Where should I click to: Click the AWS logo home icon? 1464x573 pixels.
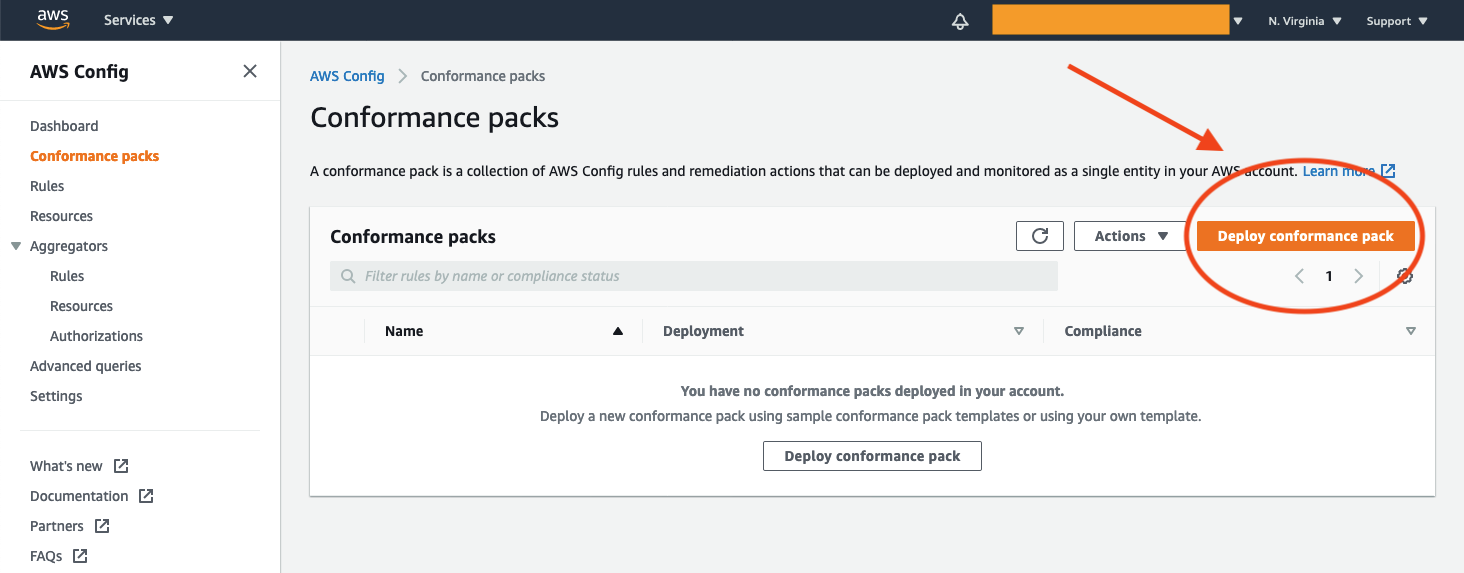(53, 20)
